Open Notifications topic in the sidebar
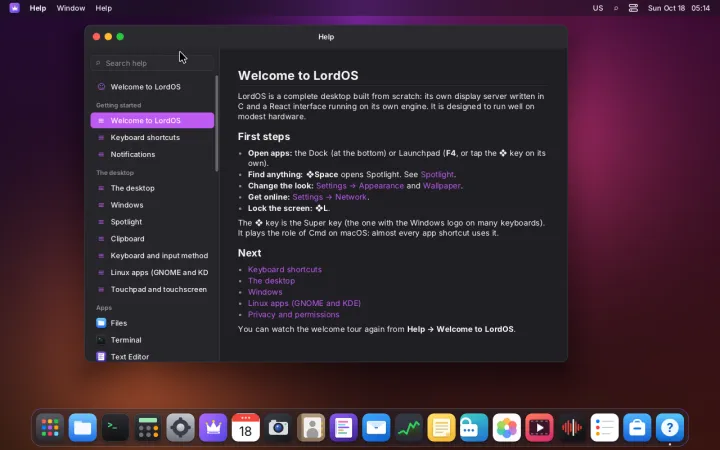 [x=152, y=154]
